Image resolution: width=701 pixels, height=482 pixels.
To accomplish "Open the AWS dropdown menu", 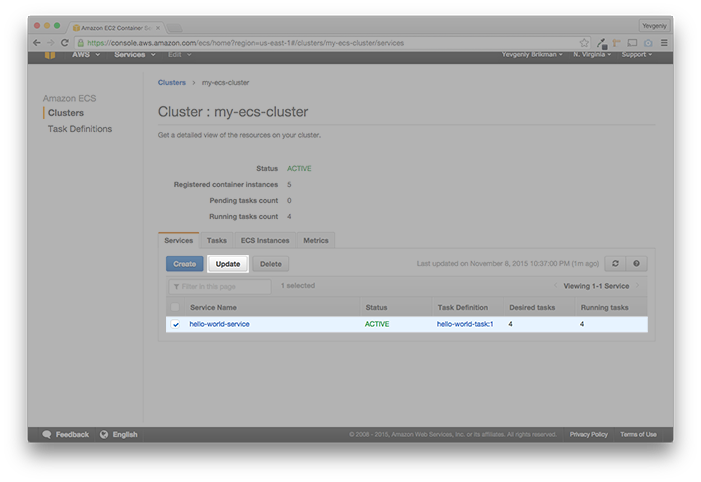I will [86, 55].
